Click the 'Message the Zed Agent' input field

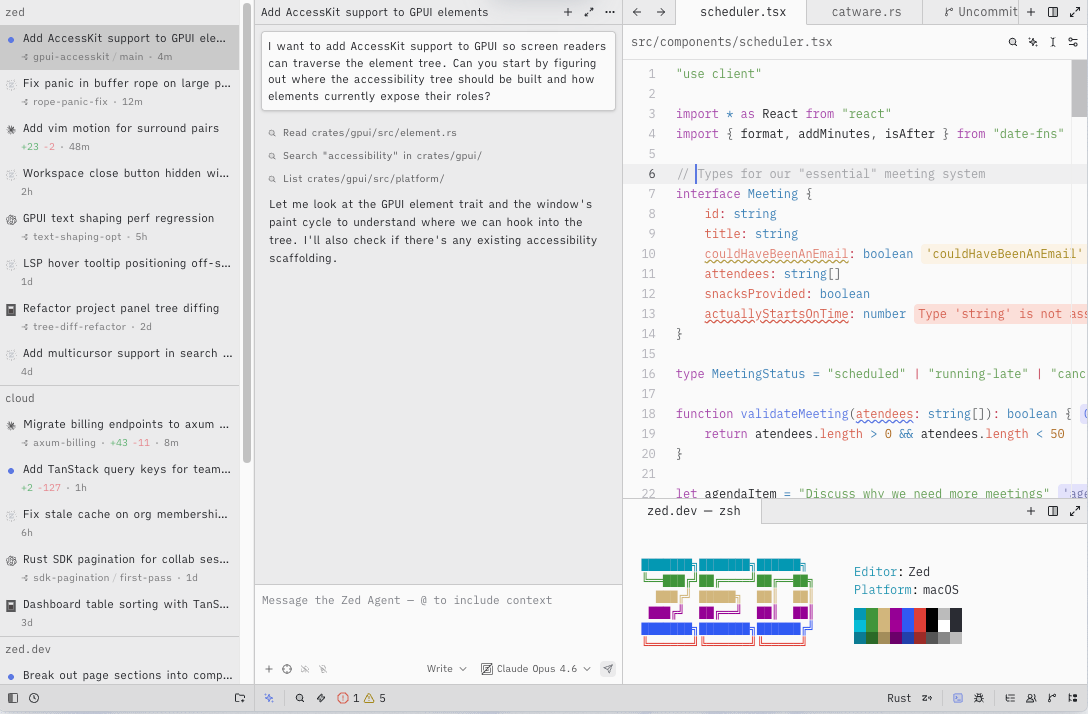(x=439, y=621)
